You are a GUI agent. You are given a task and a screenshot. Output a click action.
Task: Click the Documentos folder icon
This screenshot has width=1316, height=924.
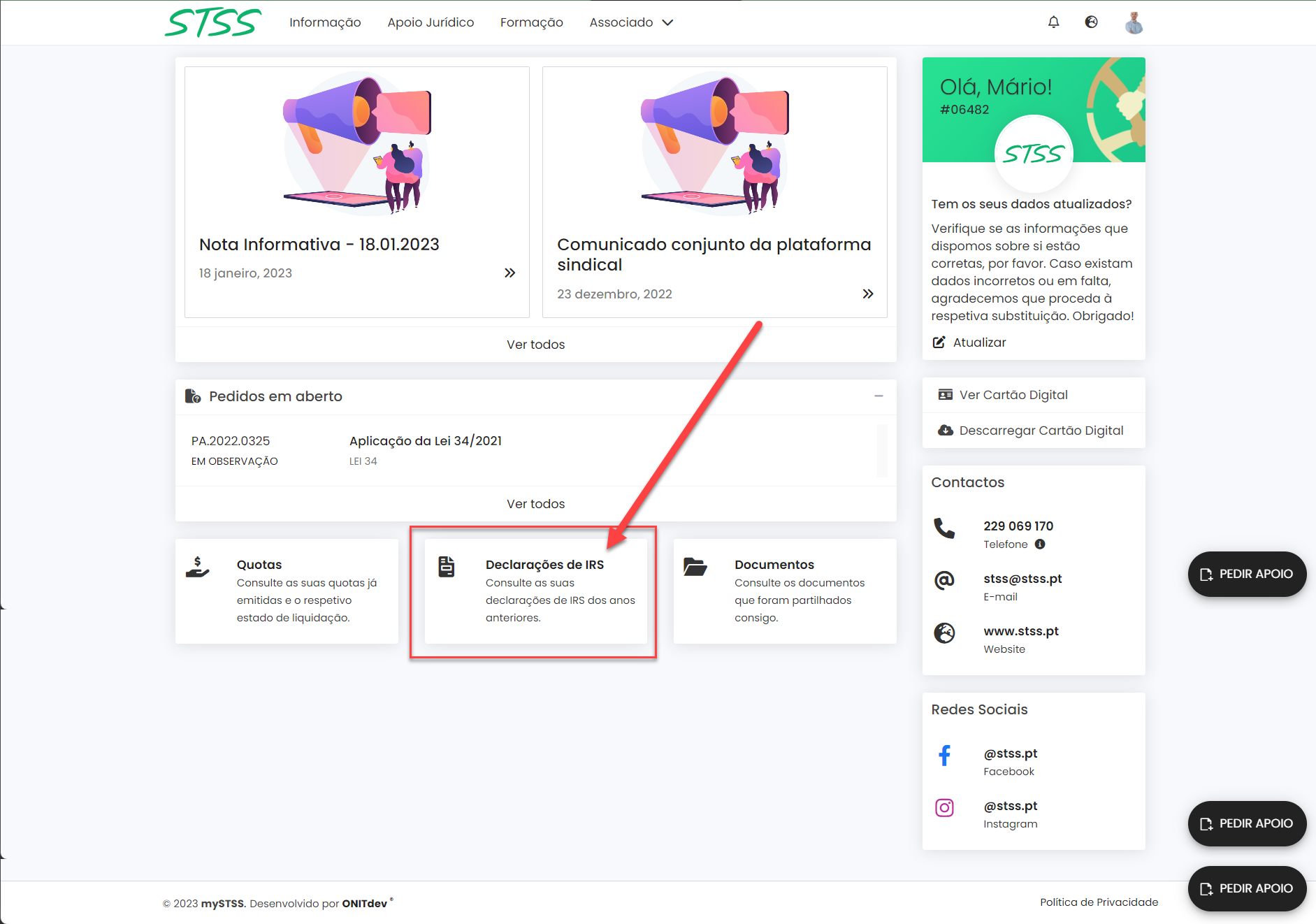(695, 567)
